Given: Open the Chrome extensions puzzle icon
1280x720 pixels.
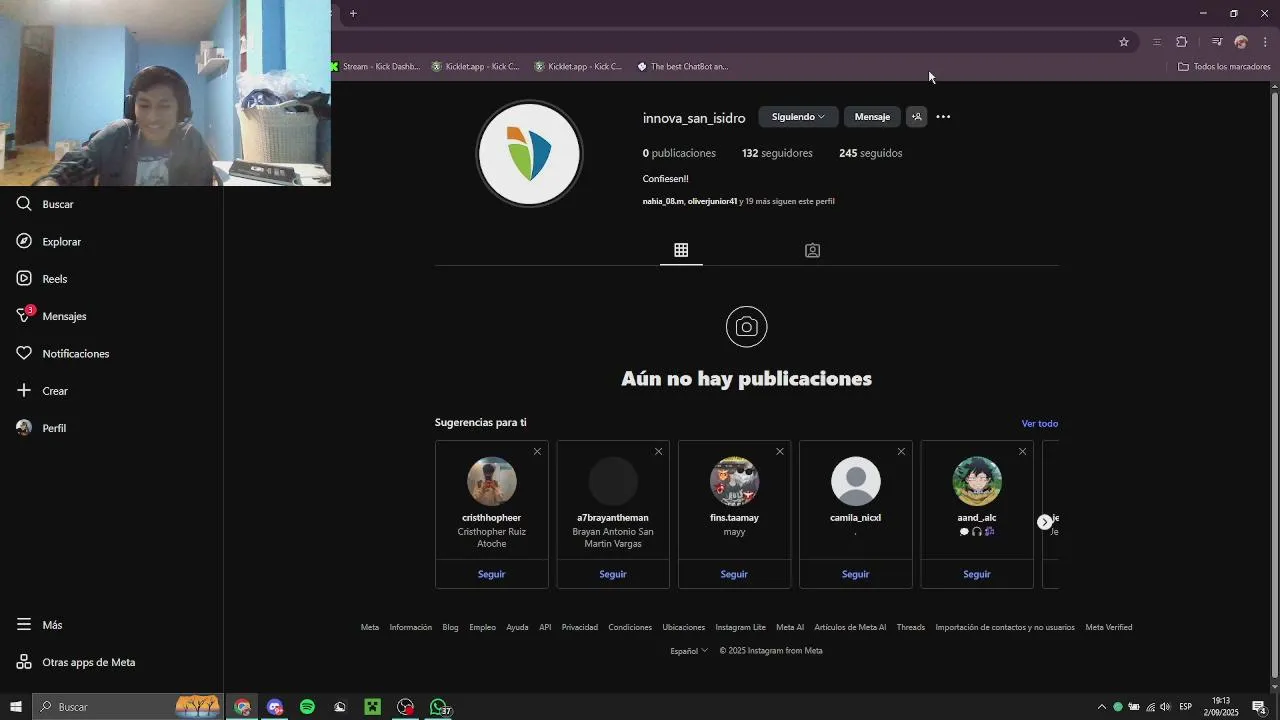Looking at the screenshot, I should pyautogui.click(x=1182, y=42).
